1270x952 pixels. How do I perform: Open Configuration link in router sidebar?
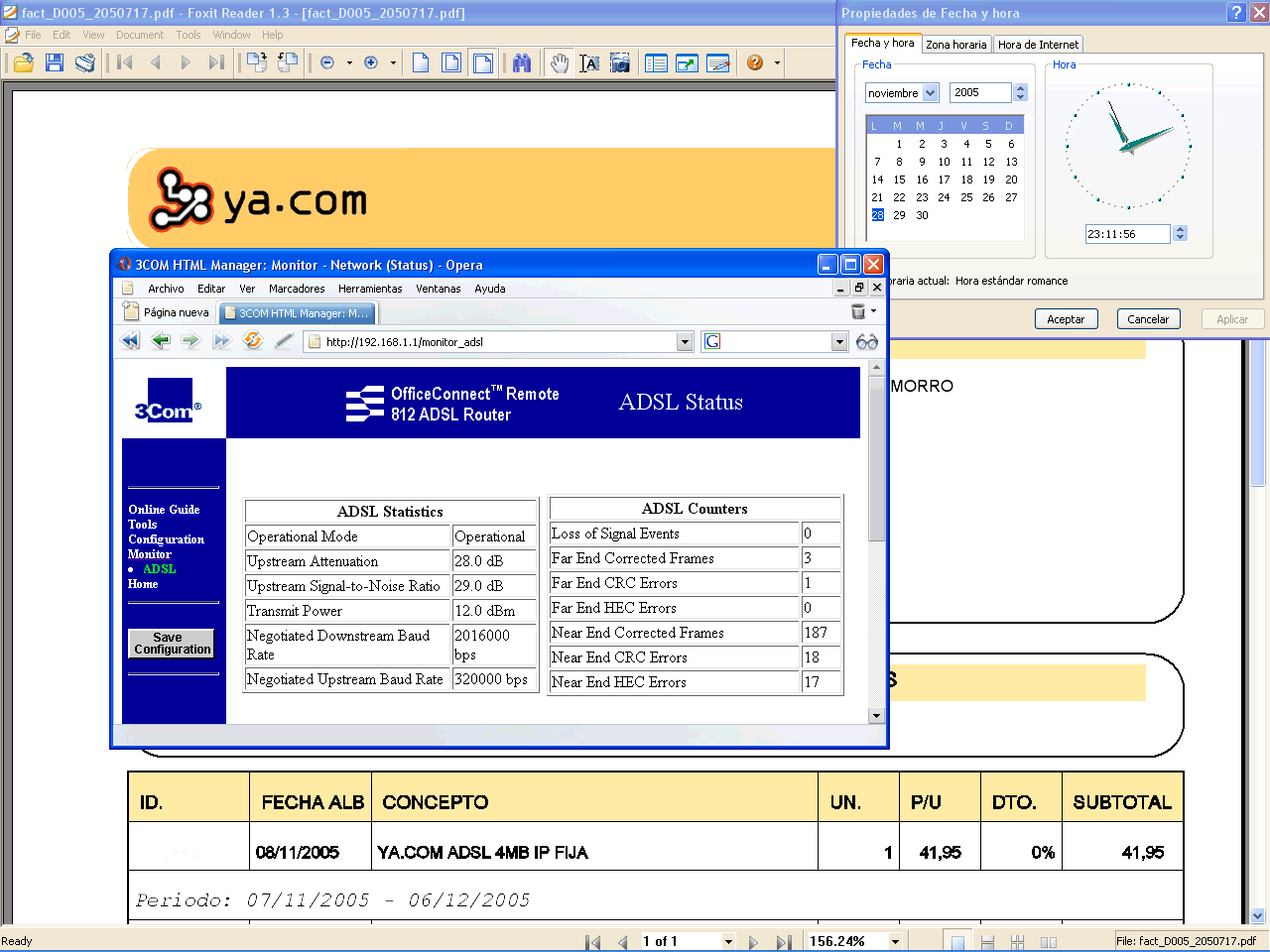point(166,539)
